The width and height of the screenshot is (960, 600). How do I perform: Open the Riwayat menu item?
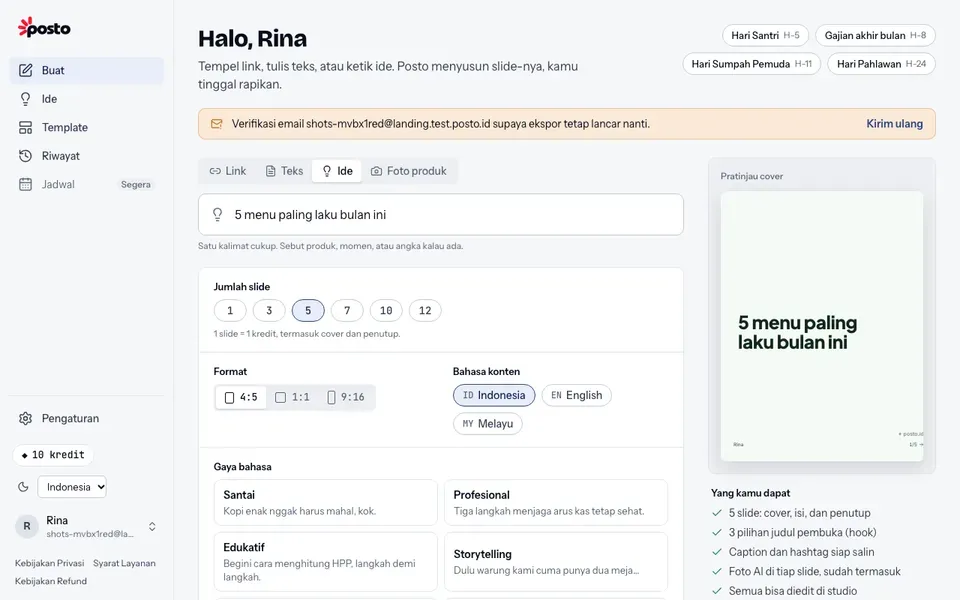(86, 156)
